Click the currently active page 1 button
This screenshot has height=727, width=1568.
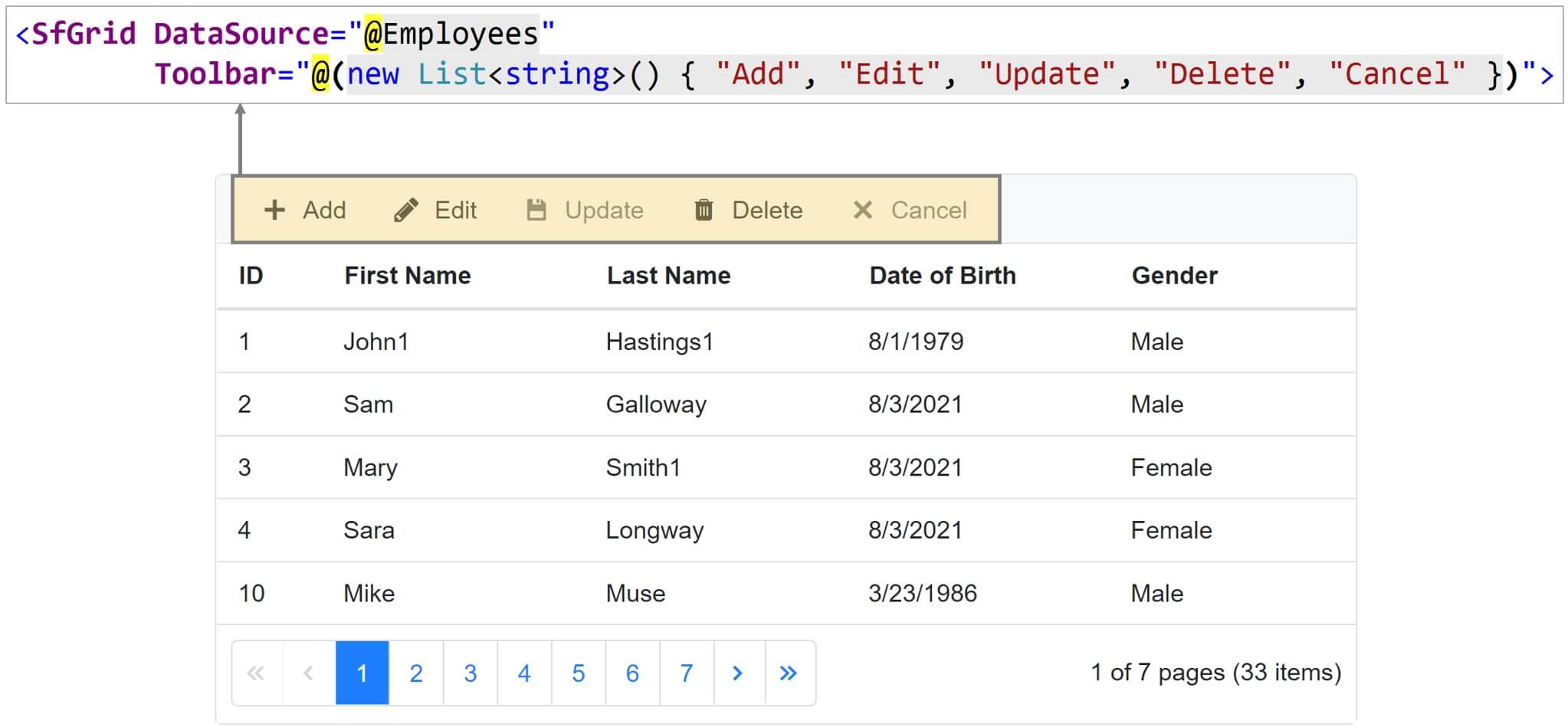click(x=362, y=673)
